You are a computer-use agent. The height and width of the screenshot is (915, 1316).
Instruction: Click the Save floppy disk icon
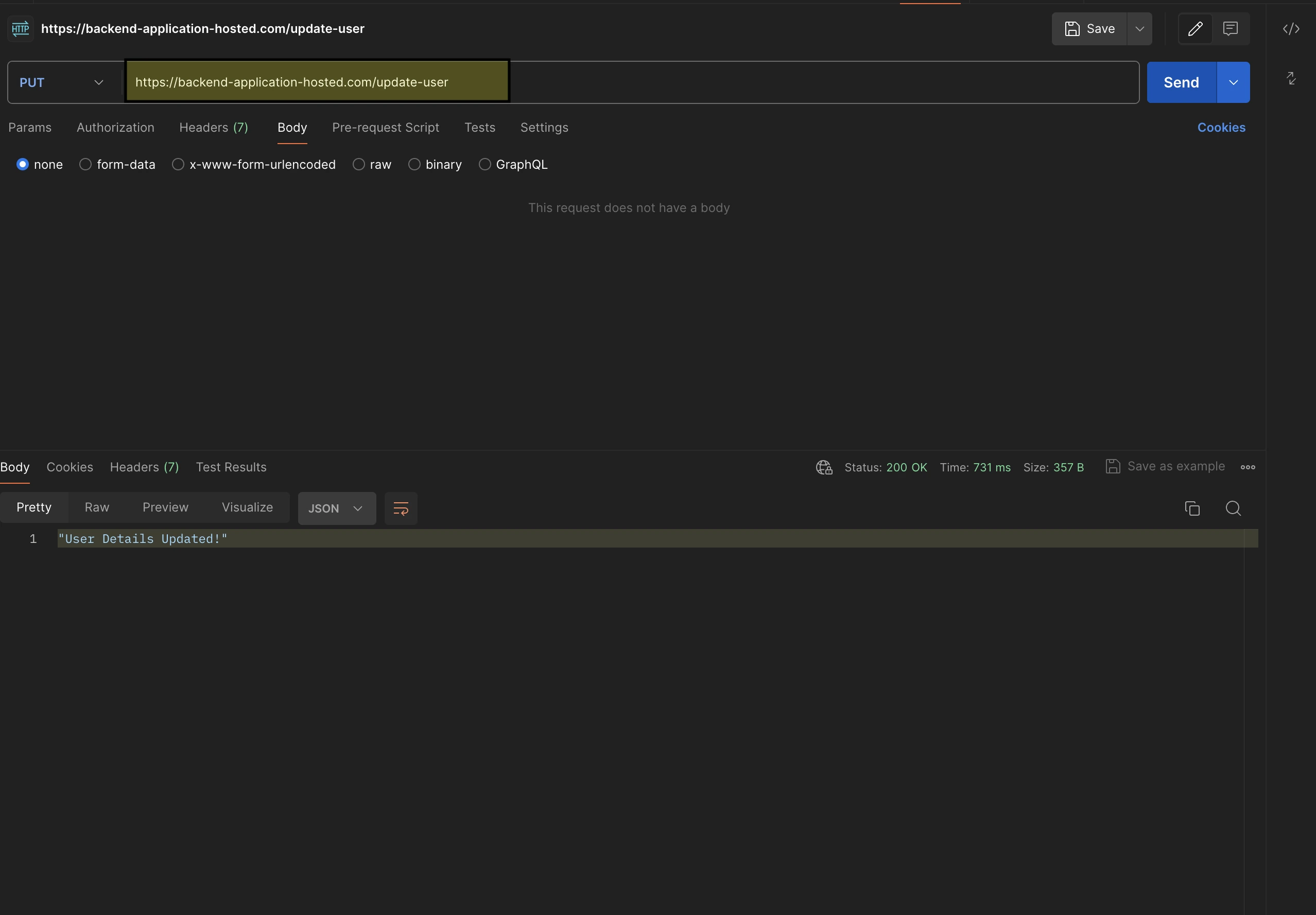1072,29
